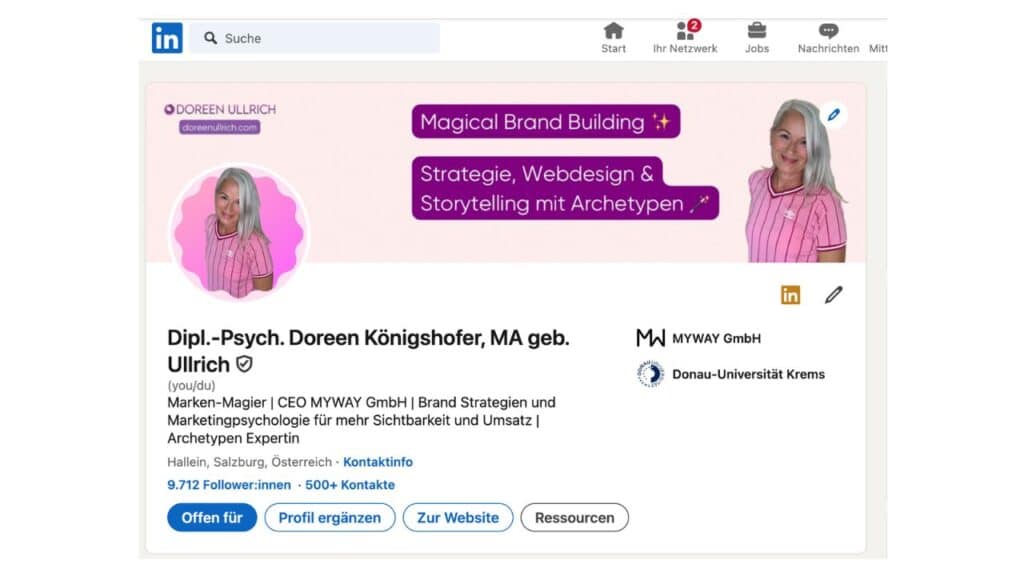Click the gold LinkedIn Premium badge icon
This screenshot has width=1024, height=576.
790,295
